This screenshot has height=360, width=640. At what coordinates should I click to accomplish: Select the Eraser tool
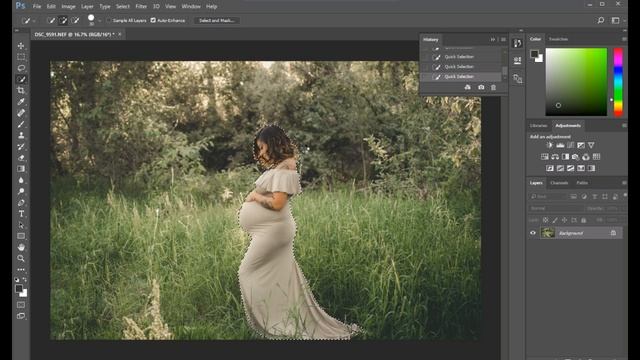21,158
